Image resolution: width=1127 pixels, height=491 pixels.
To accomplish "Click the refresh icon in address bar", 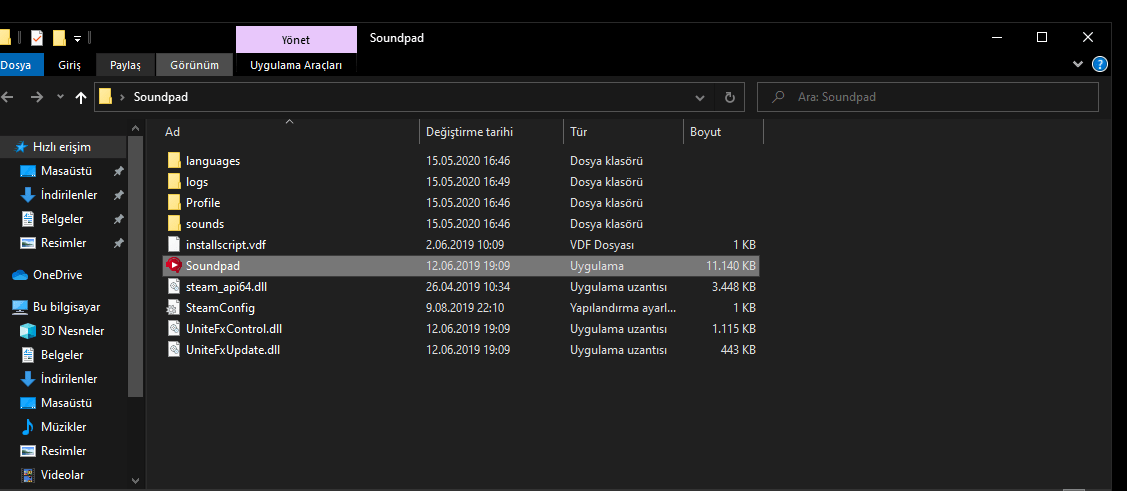I will point(730,97).
